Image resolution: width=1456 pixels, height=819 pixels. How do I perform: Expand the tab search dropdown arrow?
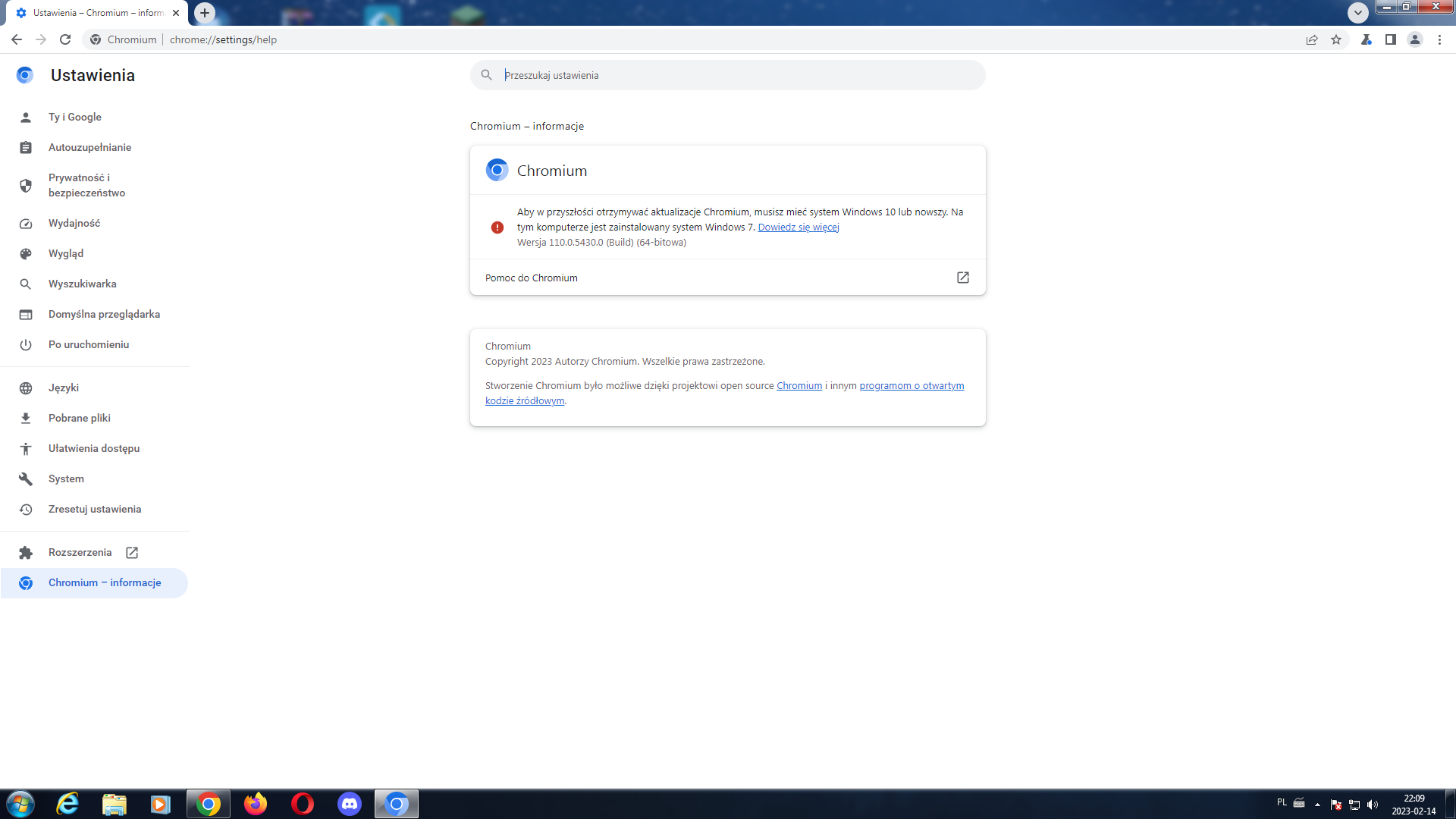click(1358, 12)
